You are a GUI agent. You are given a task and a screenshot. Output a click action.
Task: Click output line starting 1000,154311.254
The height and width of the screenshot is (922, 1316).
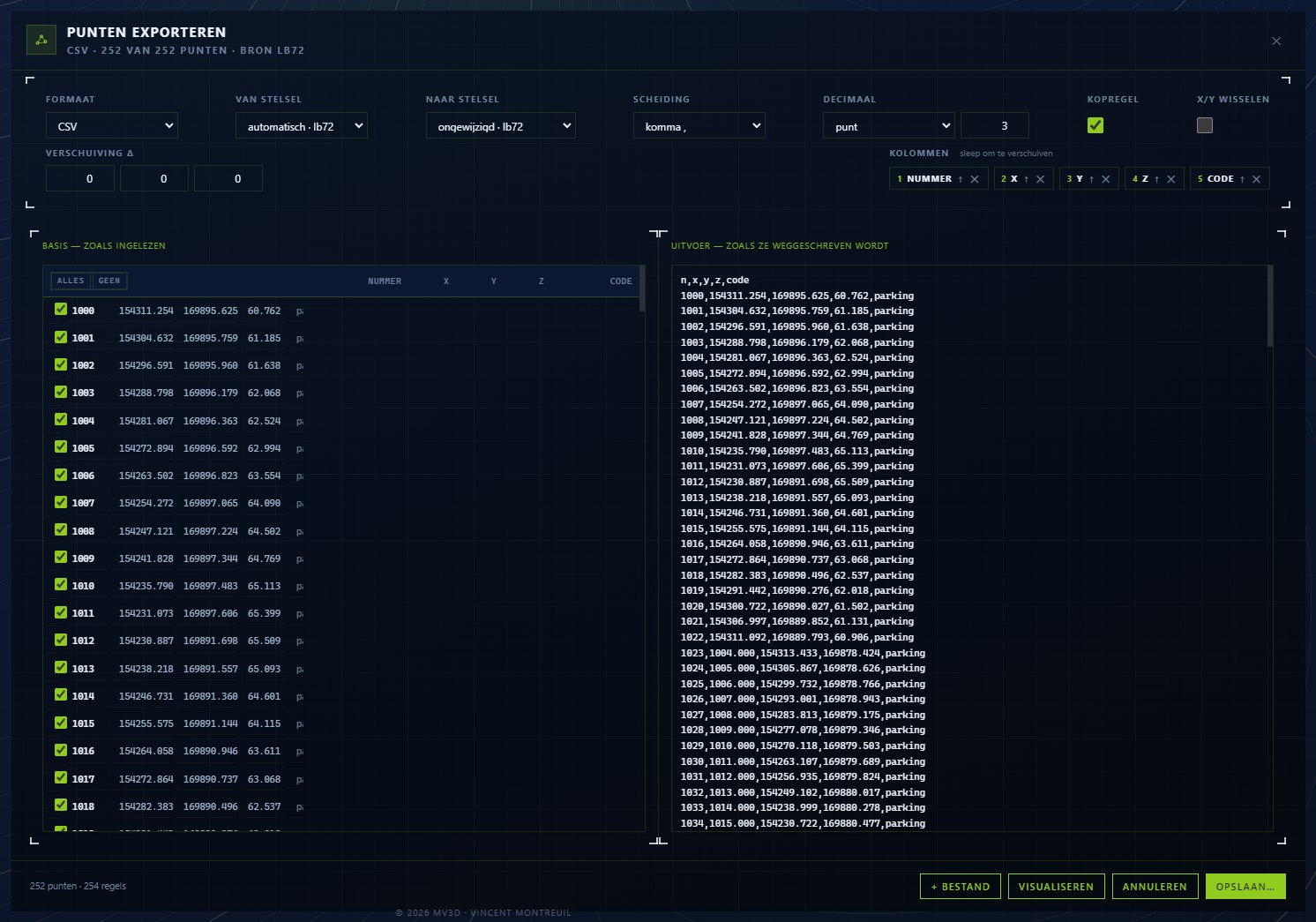(797, 296)
